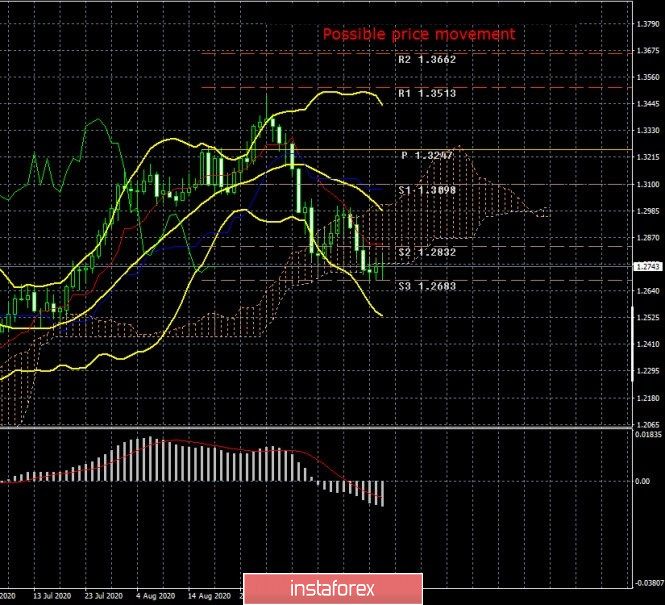The height and width of the screenshot is (605, 665).
Task: Click the pivot P 1.3247 label
Action: tap(427, 156)
